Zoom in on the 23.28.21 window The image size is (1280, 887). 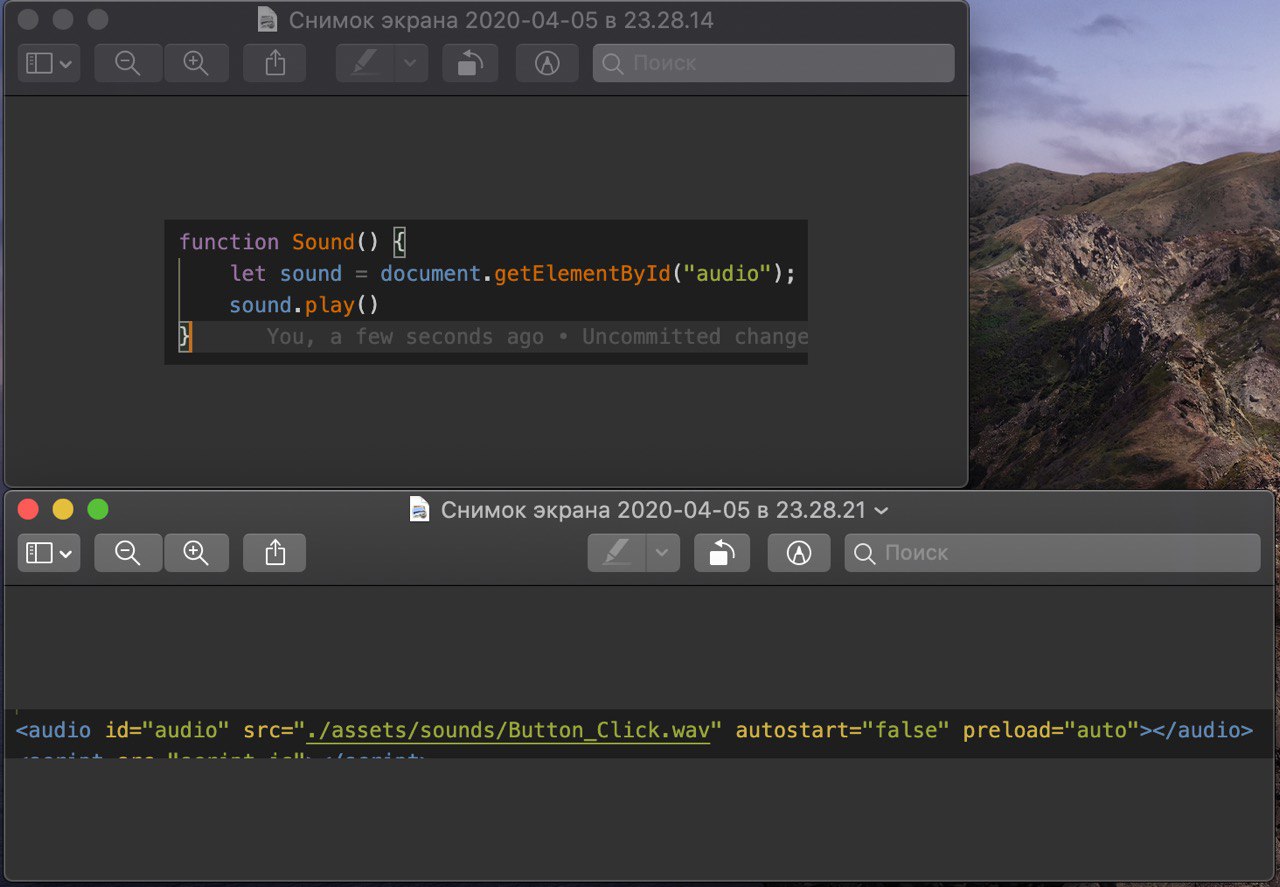196,553
